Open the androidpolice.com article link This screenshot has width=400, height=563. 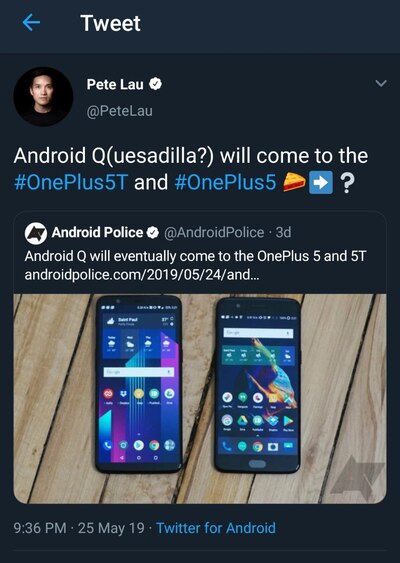click(141, 275)
